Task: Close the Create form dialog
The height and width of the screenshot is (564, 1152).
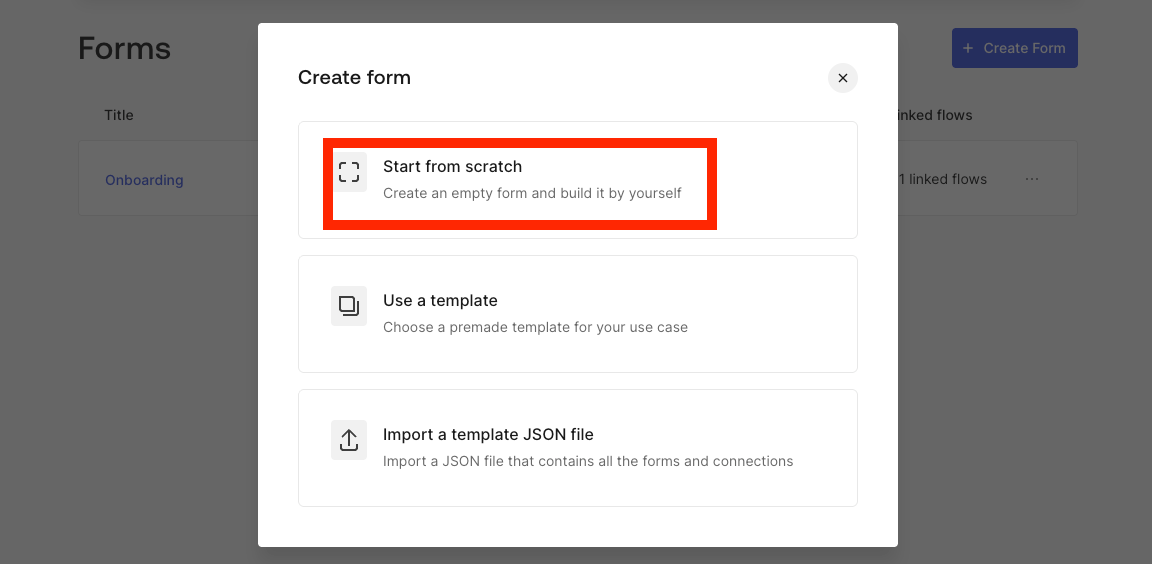Action: 843,78
